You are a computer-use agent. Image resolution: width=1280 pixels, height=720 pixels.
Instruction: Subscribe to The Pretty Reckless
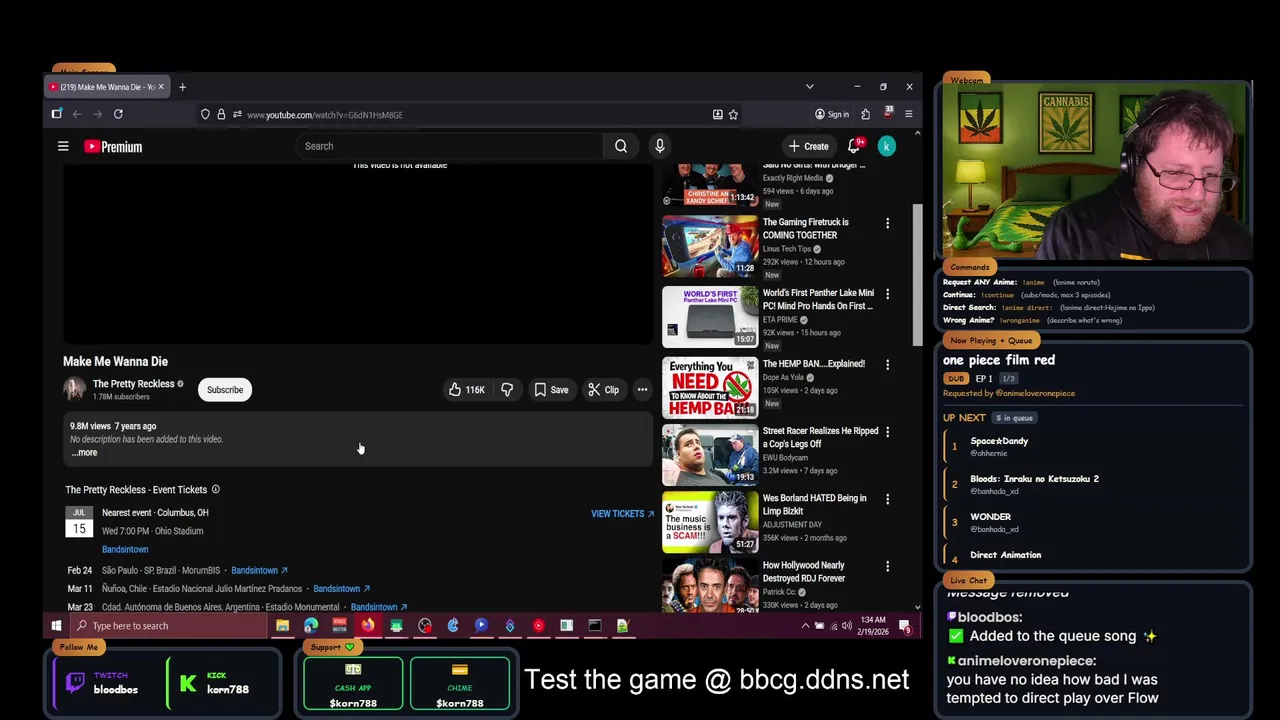pos(225,390)
